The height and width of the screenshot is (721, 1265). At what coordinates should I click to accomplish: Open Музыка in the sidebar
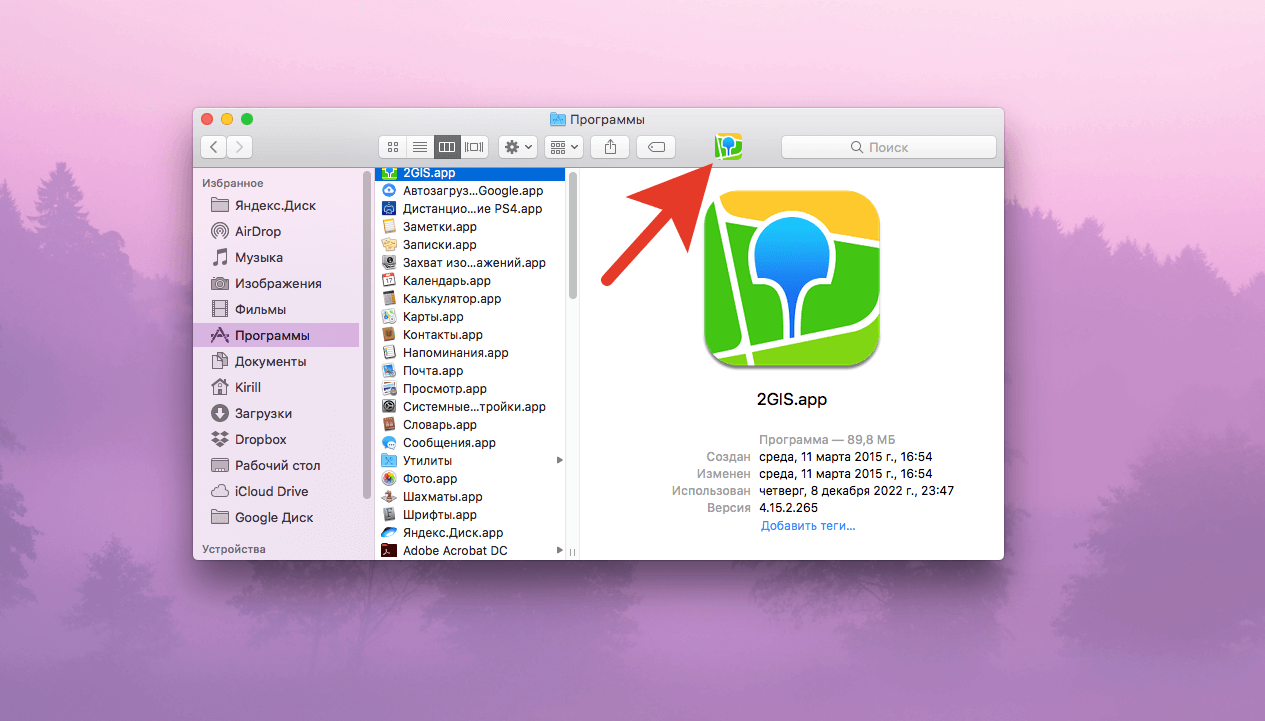click(276, 257)
